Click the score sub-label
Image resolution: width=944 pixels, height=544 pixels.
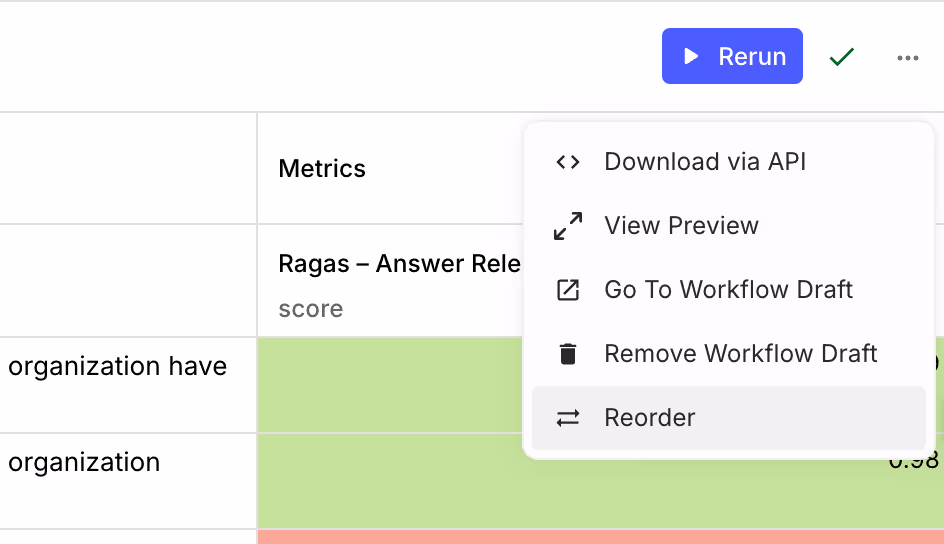click(x=311, y=309)
